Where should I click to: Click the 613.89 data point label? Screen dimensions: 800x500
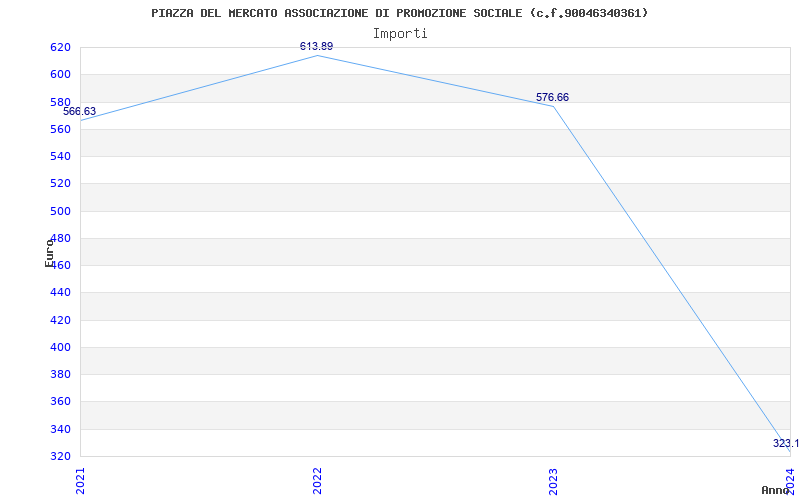pos(316,46)
